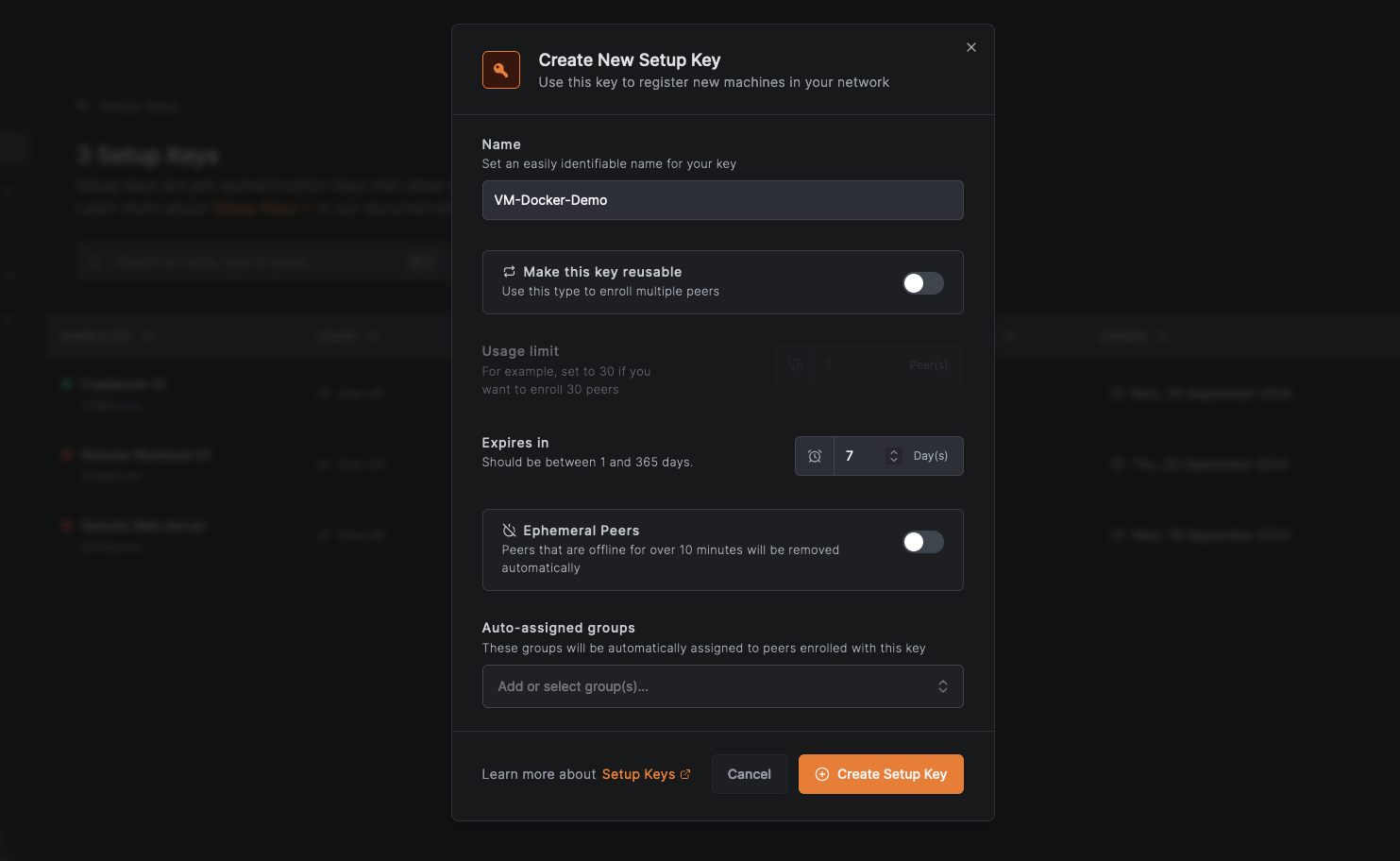Click the up arrow to increase expiry days
1400x861 pixels.
894,450
